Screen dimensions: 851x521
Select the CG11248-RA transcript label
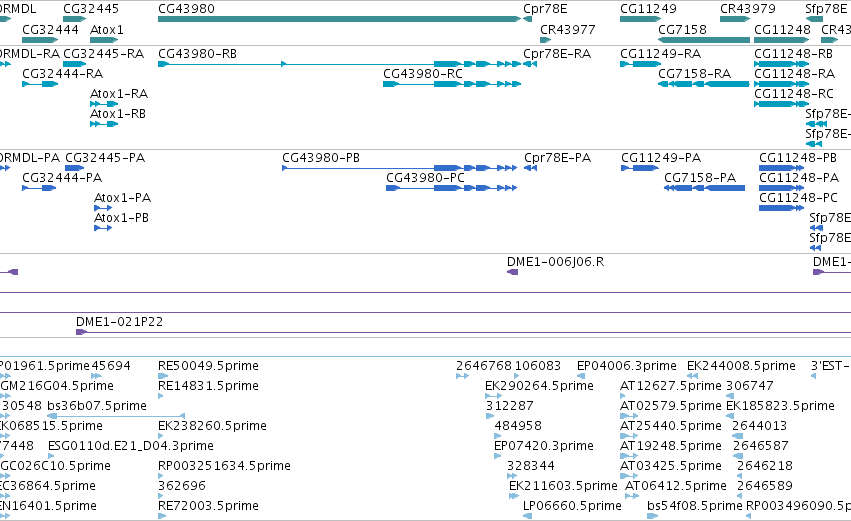795,73
